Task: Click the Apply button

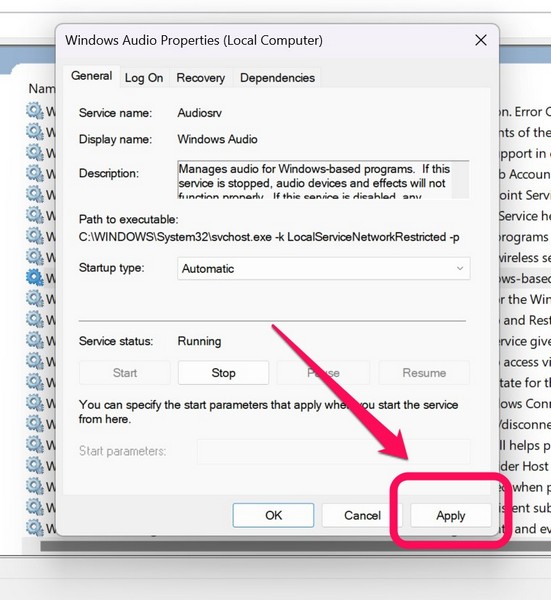Action: point(451,515)
